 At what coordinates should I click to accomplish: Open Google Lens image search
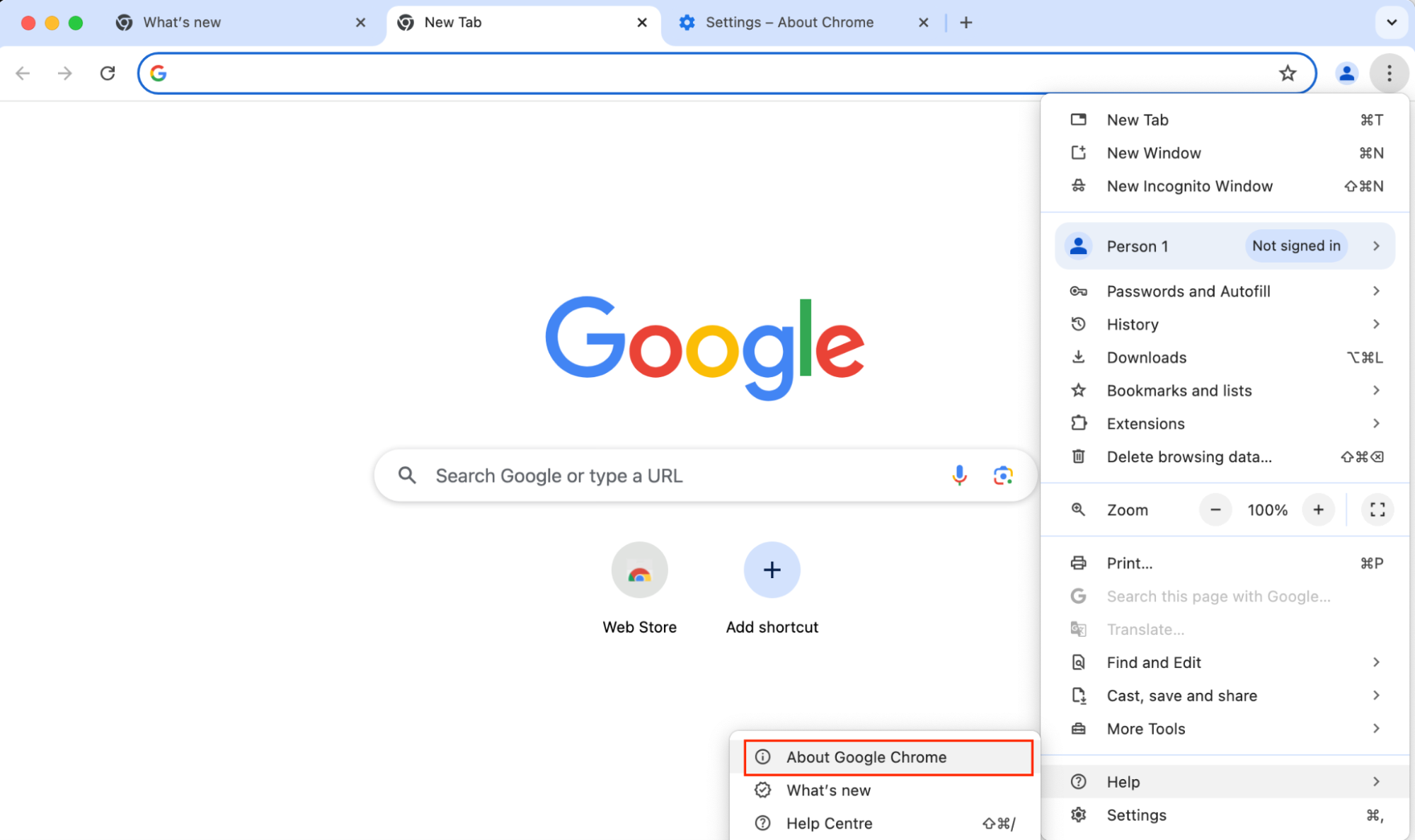pyautogui.click(x=1003, y=475)
